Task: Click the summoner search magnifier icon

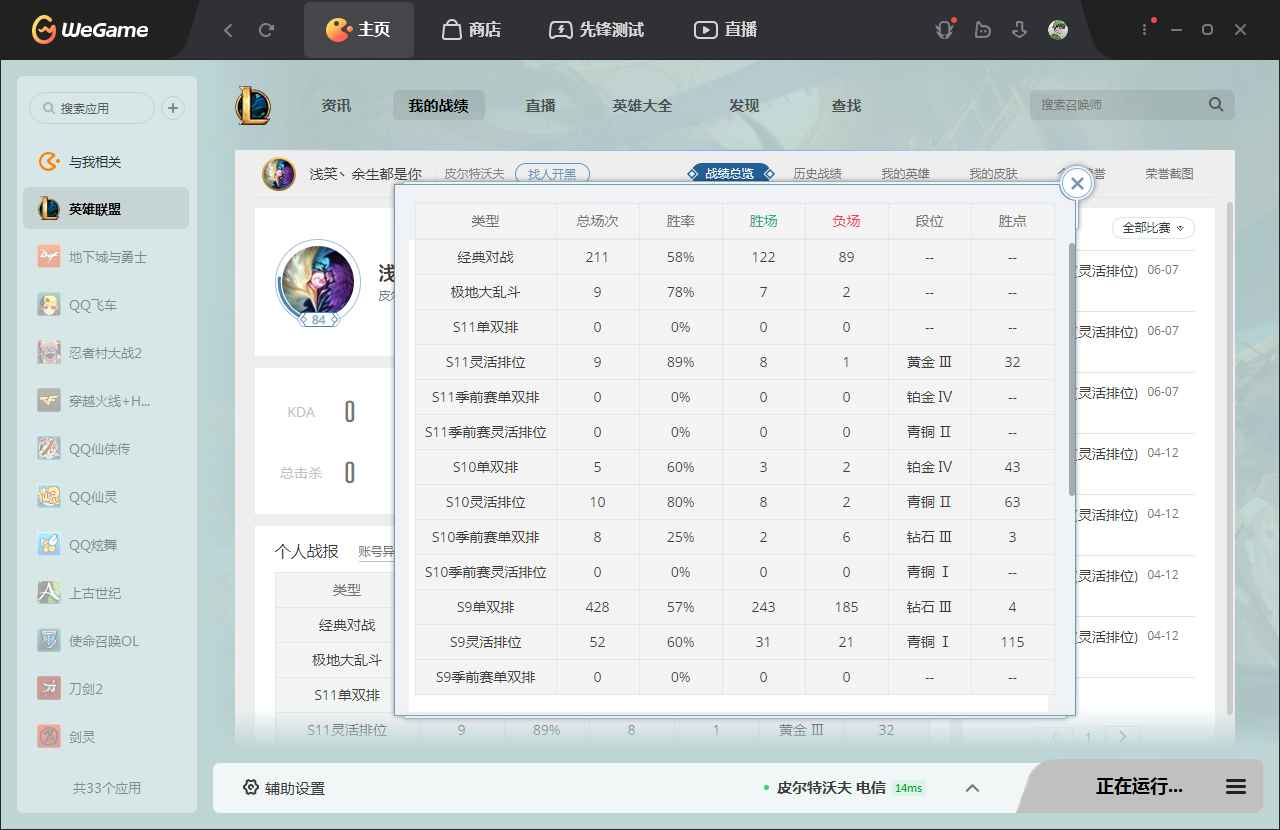Action: [x=1216, y=104]
